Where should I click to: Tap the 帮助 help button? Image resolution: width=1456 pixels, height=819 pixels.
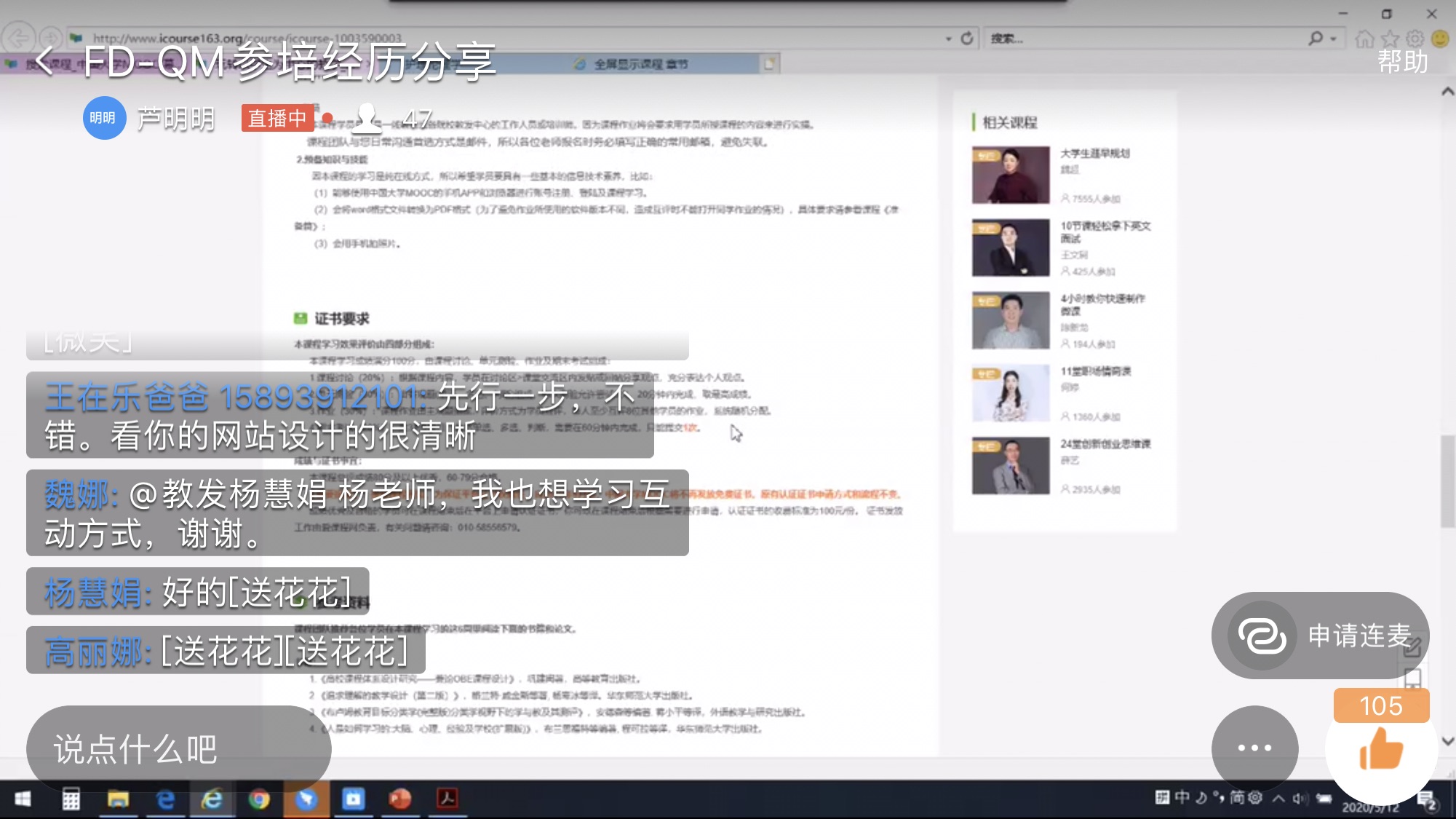point(1402,62)
